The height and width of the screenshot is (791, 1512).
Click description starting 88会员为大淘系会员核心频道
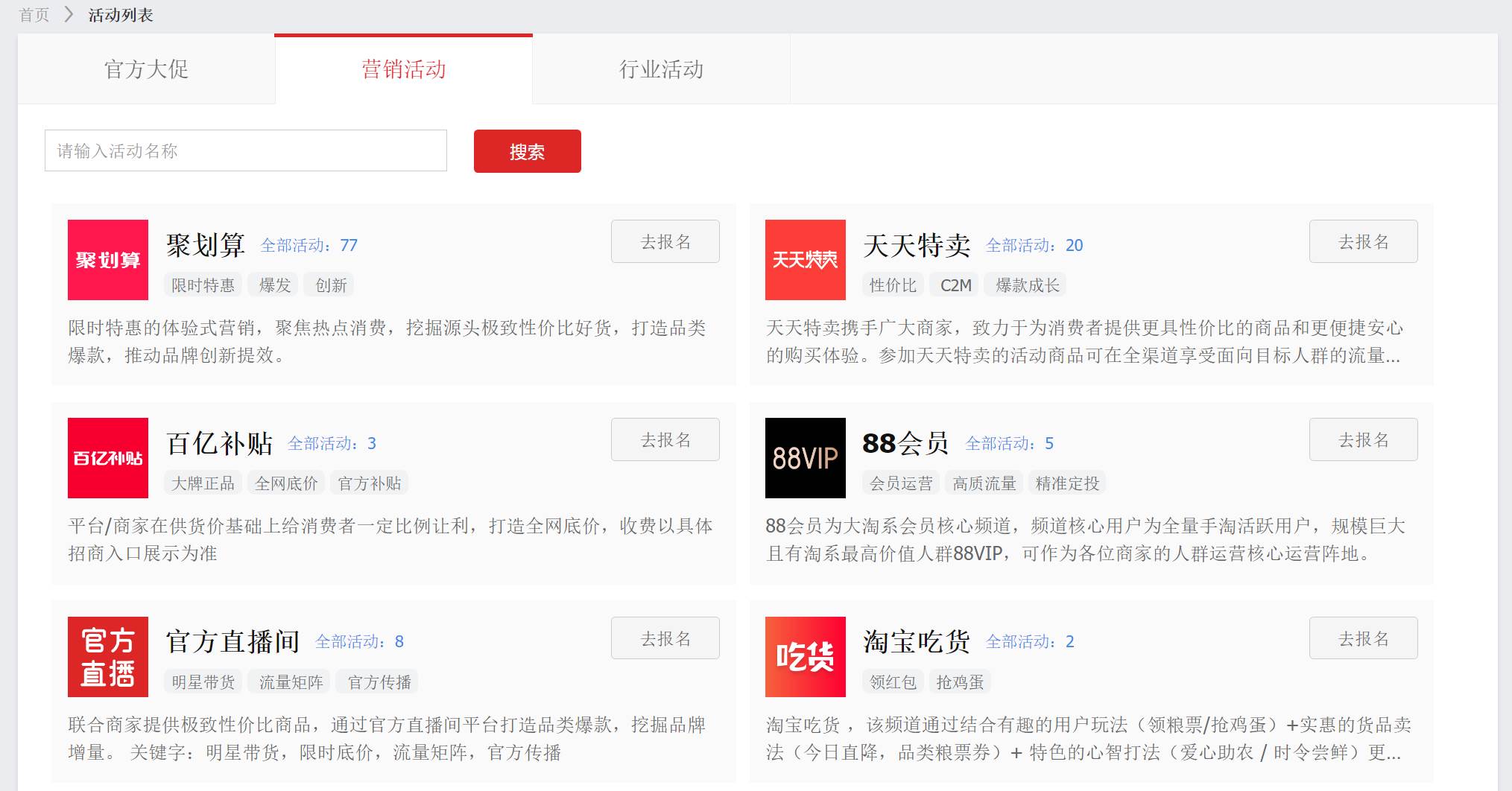1085,539
